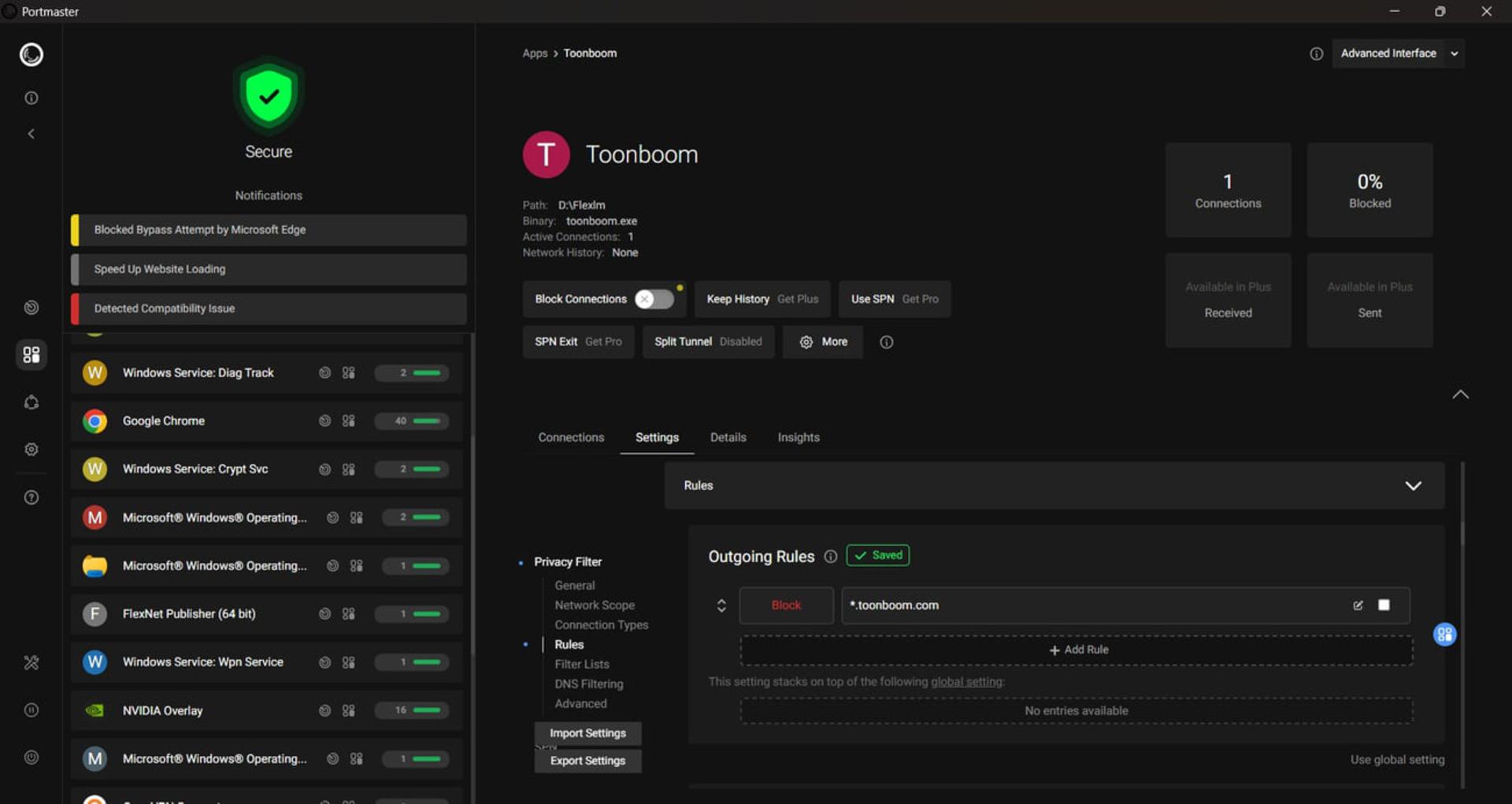Open the tools icon in the lower sidebar
The image size is (1512, 804).
(x=31, y=662)
